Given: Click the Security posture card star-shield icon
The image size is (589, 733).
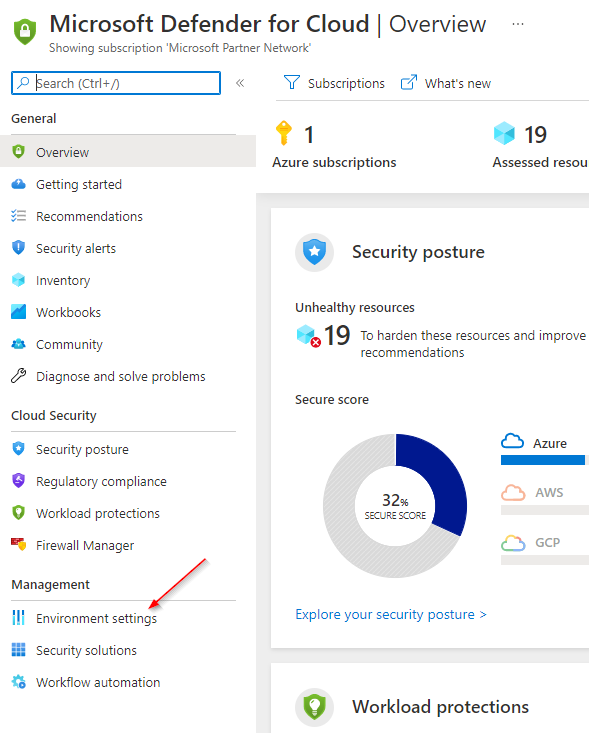Looking at the screenshot, I should coord(314,252).
